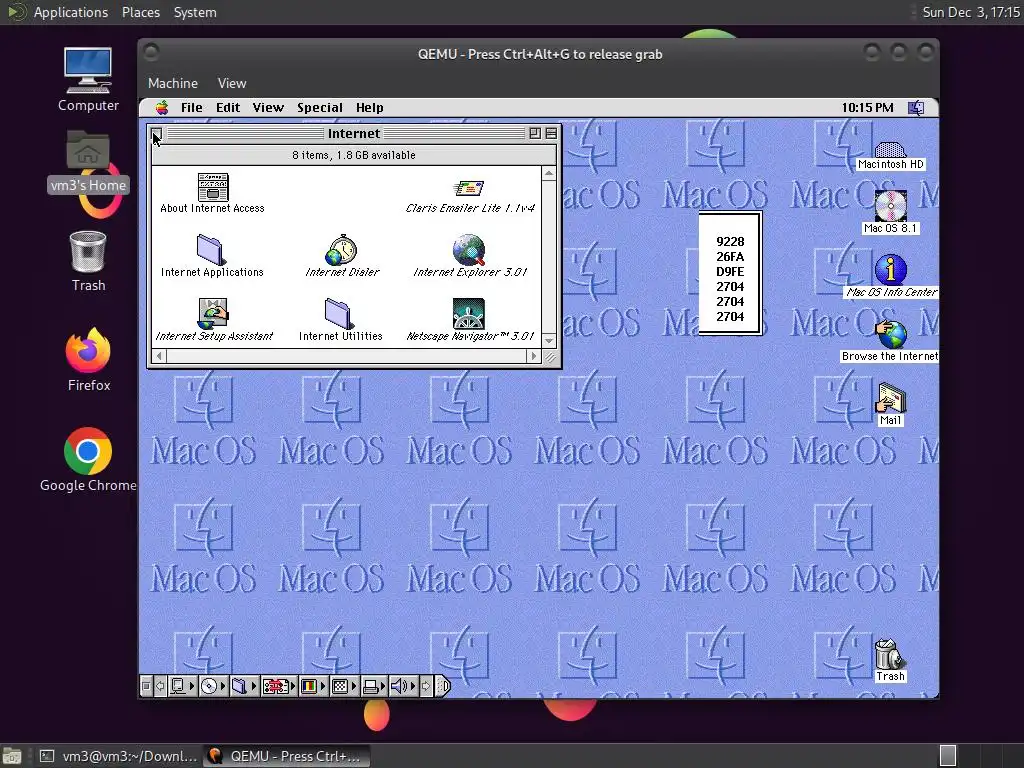Click the Internet window's scroll-left arrow
1024x768 pixels.
point(159,356)
